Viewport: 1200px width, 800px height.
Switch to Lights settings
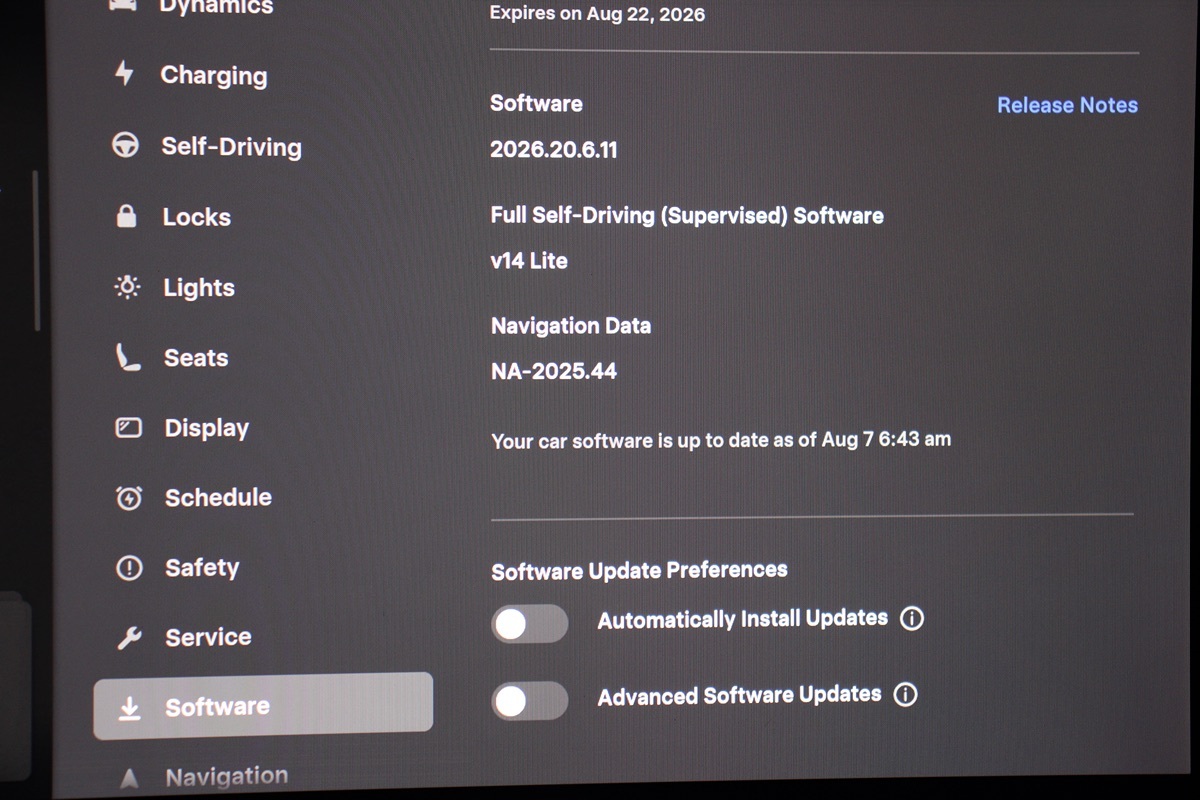pyautogui.click(x=199, y=288)
